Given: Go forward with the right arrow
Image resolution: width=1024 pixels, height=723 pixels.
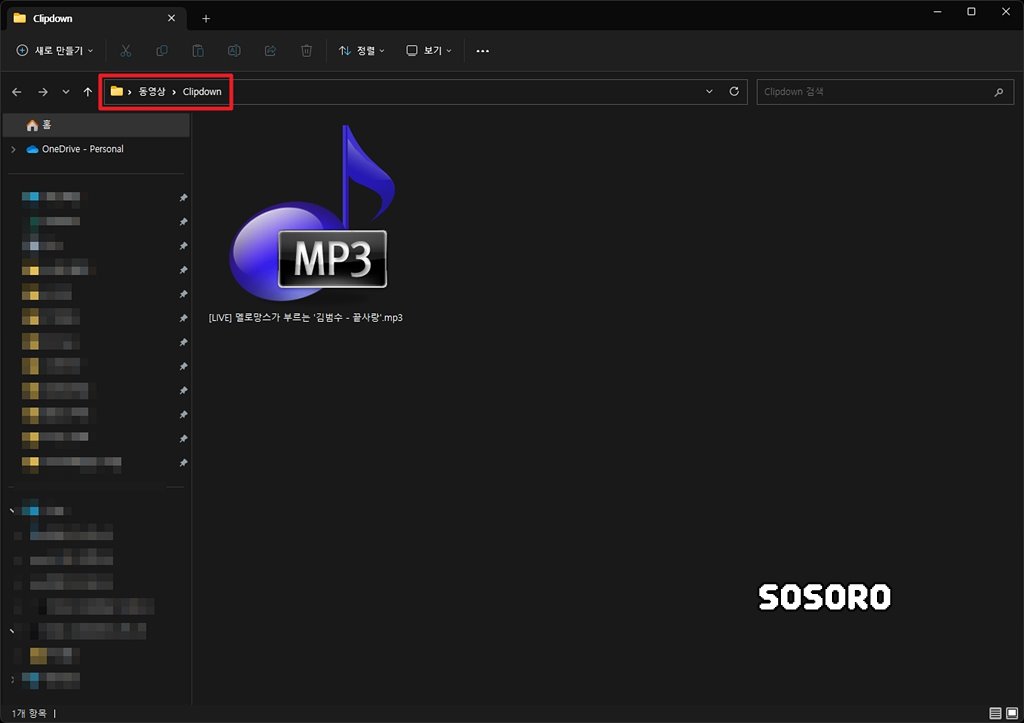Looking at the screenshot, I should pos(43,92).
